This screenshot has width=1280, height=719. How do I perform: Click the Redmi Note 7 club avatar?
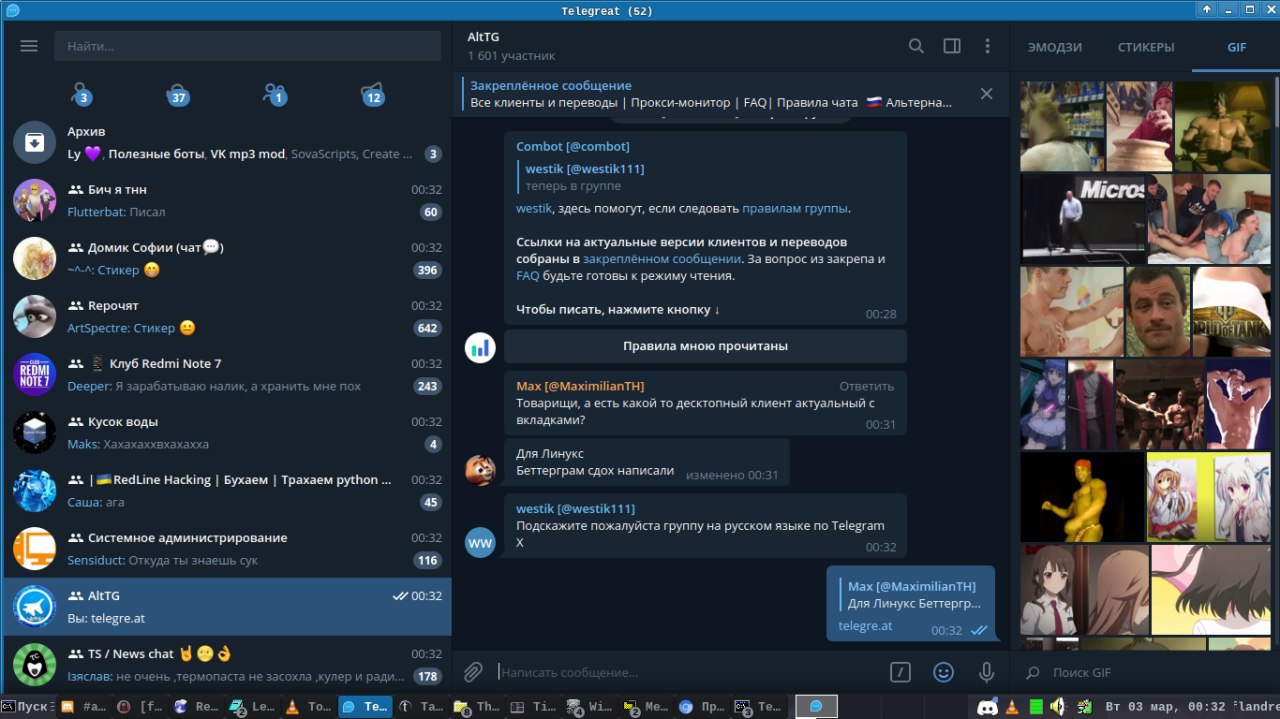click(35, 374)
